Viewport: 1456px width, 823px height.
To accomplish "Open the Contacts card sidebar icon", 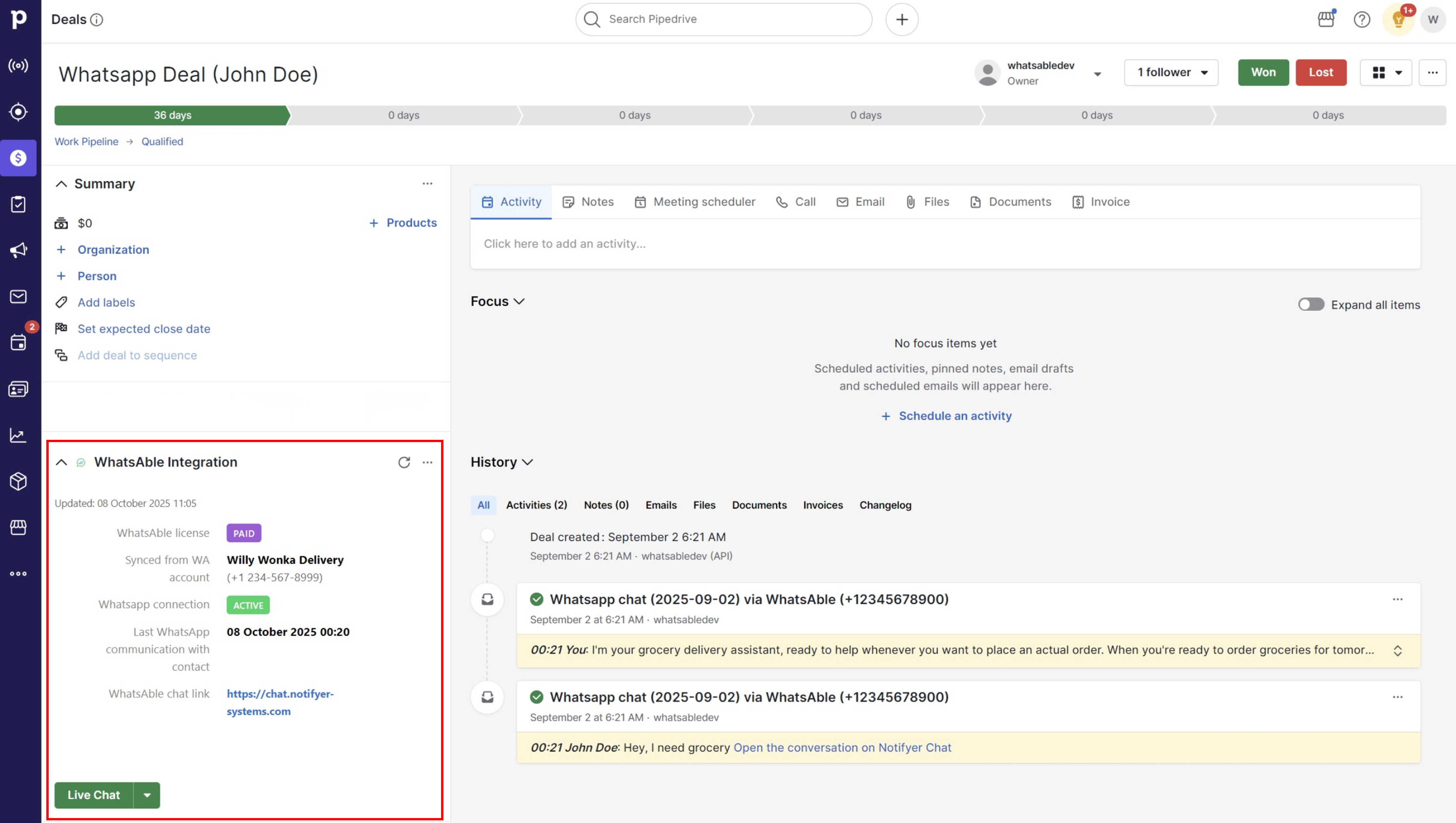I will 18,389.
